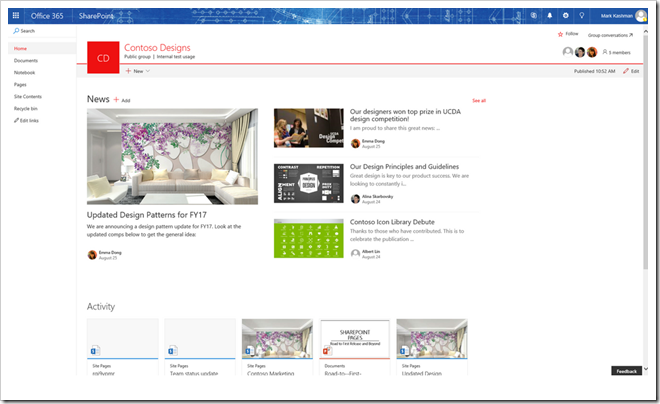Screen dimensions: 660x404
Task: Click the Published 10:52 AM status text
Action: (x=594, y=71)
